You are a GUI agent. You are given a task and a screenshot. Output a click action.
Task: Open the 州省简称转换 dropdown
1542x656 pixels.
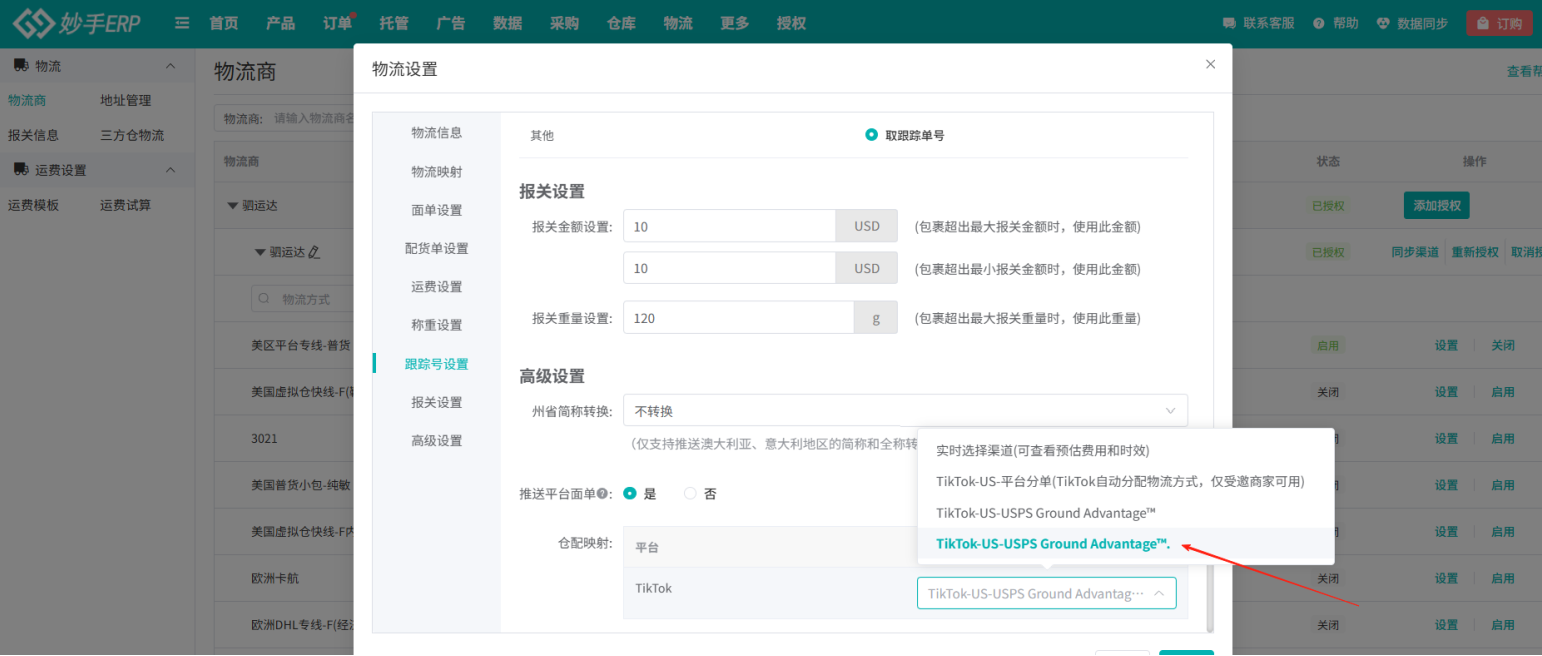coord(905,410)
